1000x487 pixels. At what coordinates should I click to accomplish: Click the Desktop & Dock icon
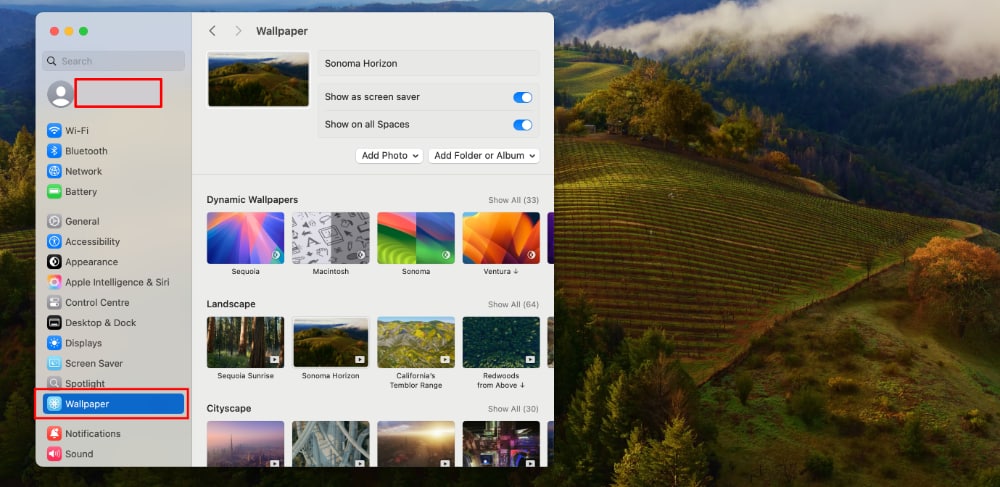point(54,323)
